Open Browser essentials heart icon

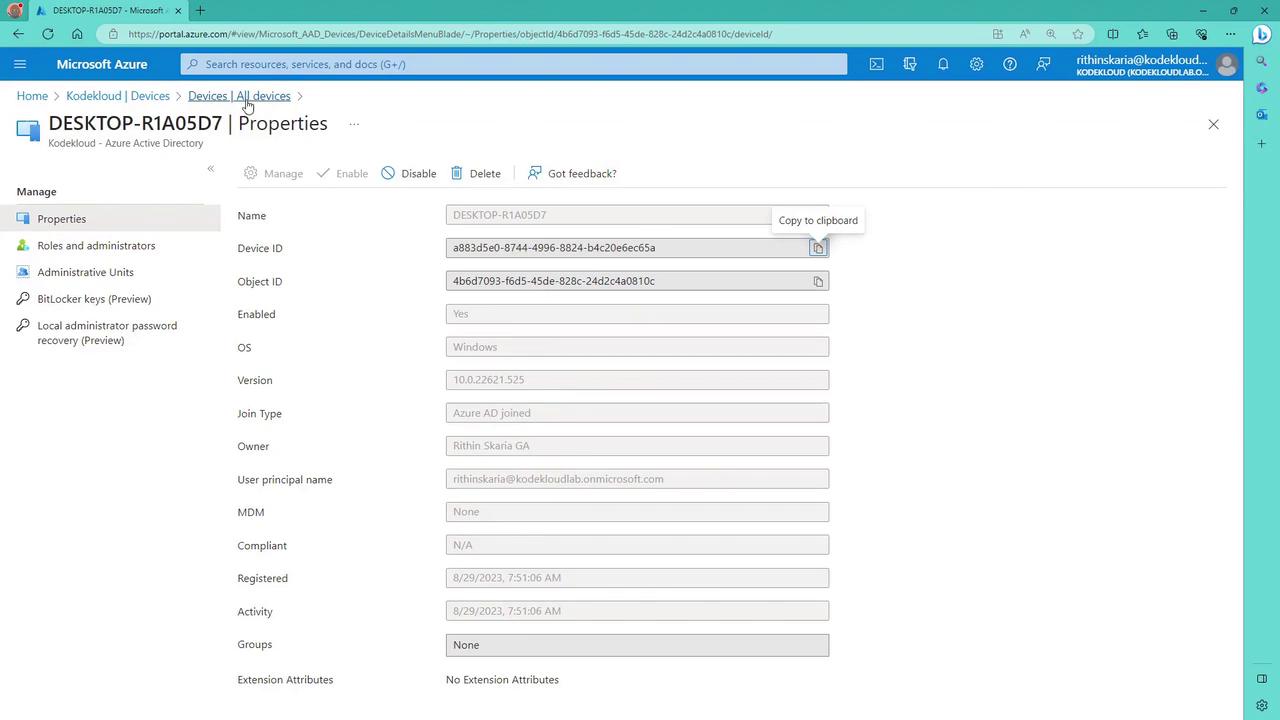(1202, 34)
